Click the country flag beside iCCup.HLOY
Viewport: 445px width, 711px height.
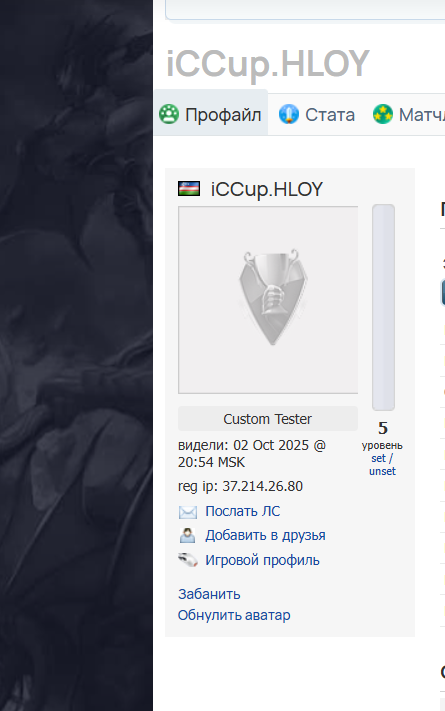pos(189,189)
